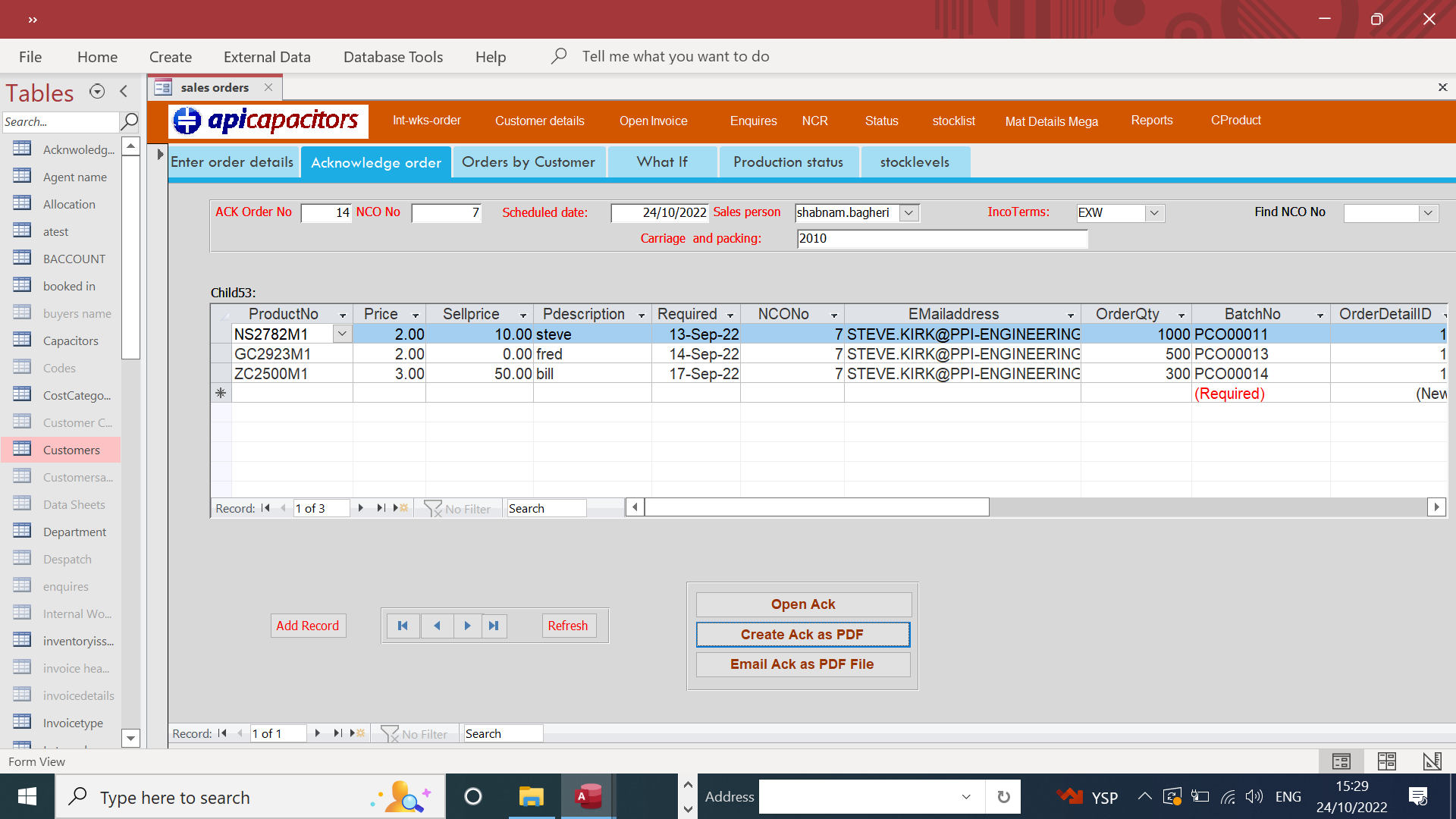Switch to Orders by Customer tab
Screen dimensions: 1456x819
pyautogui.click(x=529, y=162)
